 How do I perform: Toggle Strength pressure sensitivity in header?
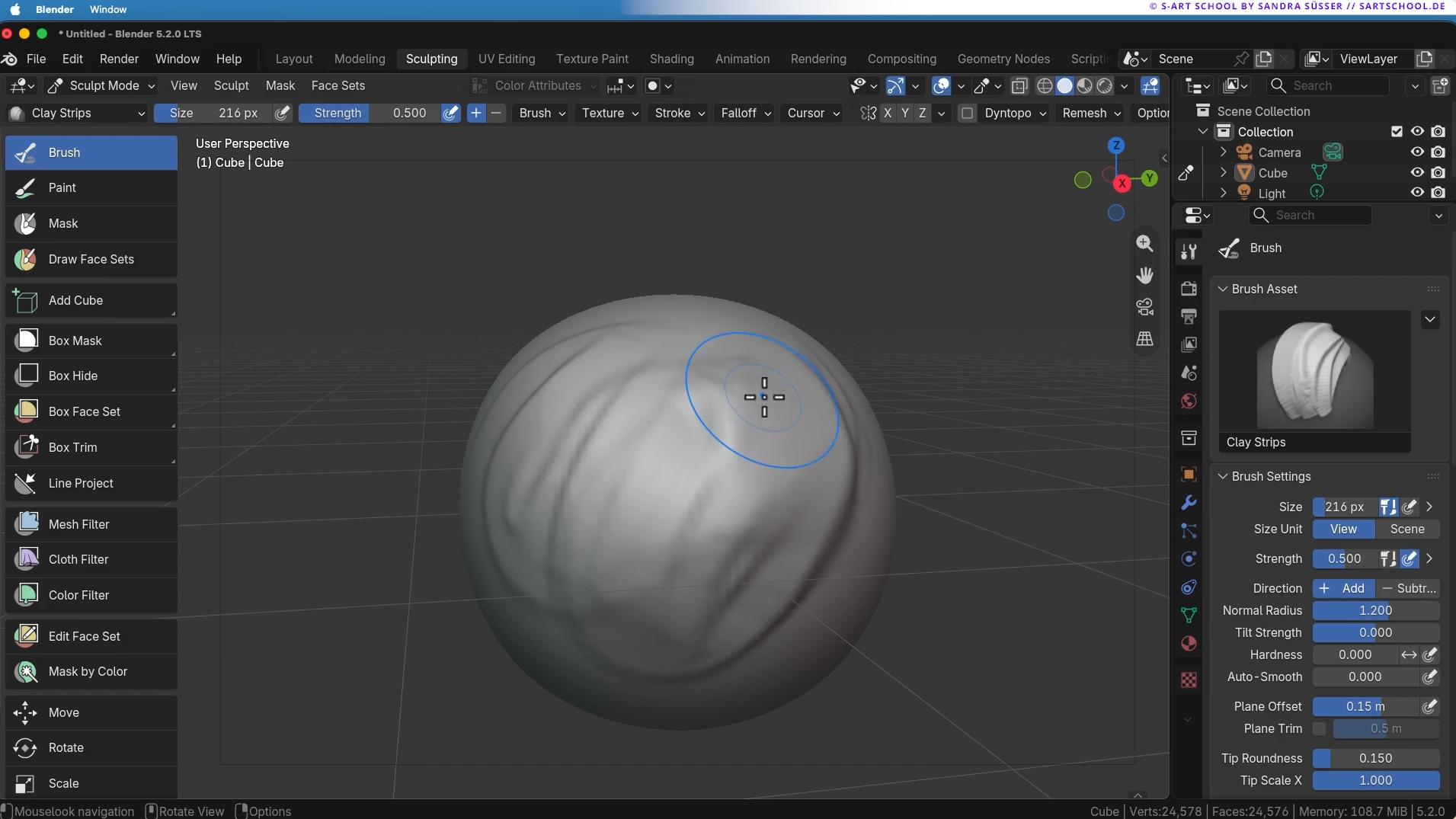(x=451, y=113)
